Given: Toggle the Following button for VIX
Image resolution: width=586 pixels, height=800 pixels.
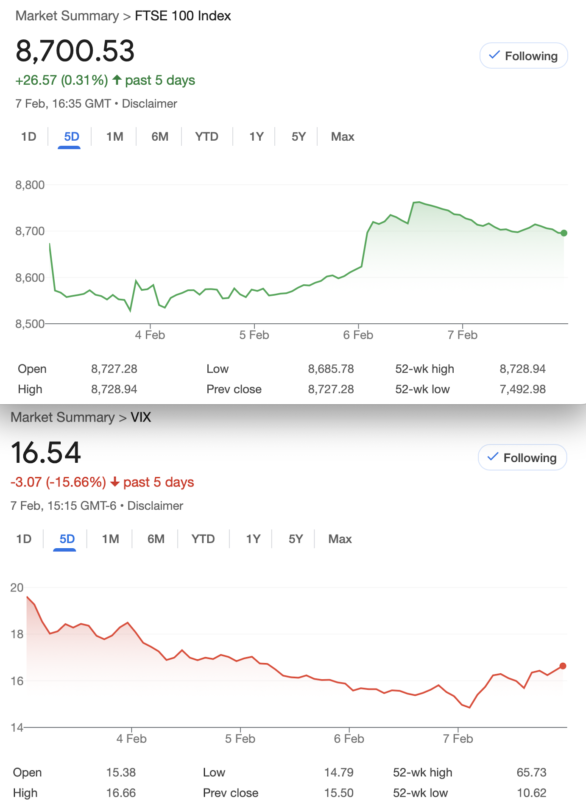Looking at the screenshot, I should [522, 458].
